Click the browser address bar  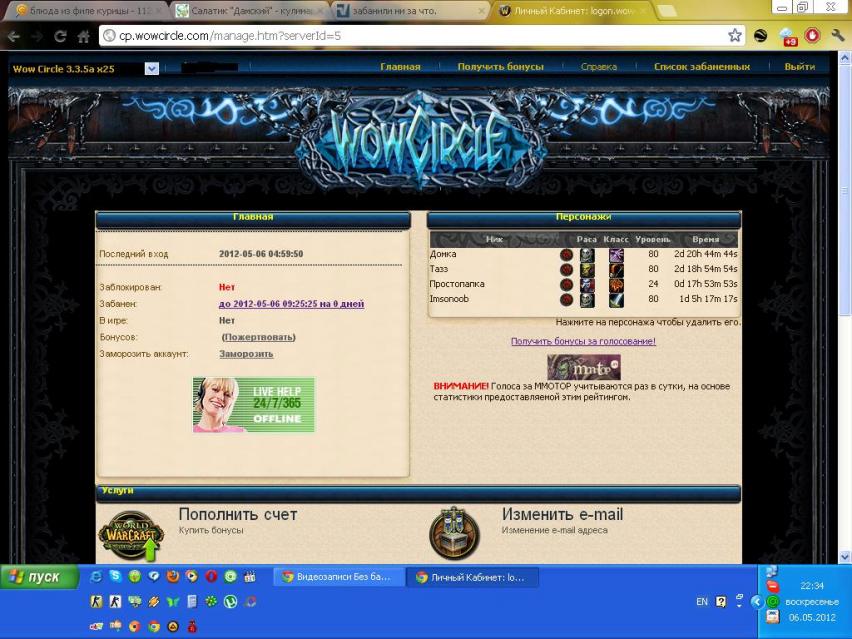pos(420,36)
